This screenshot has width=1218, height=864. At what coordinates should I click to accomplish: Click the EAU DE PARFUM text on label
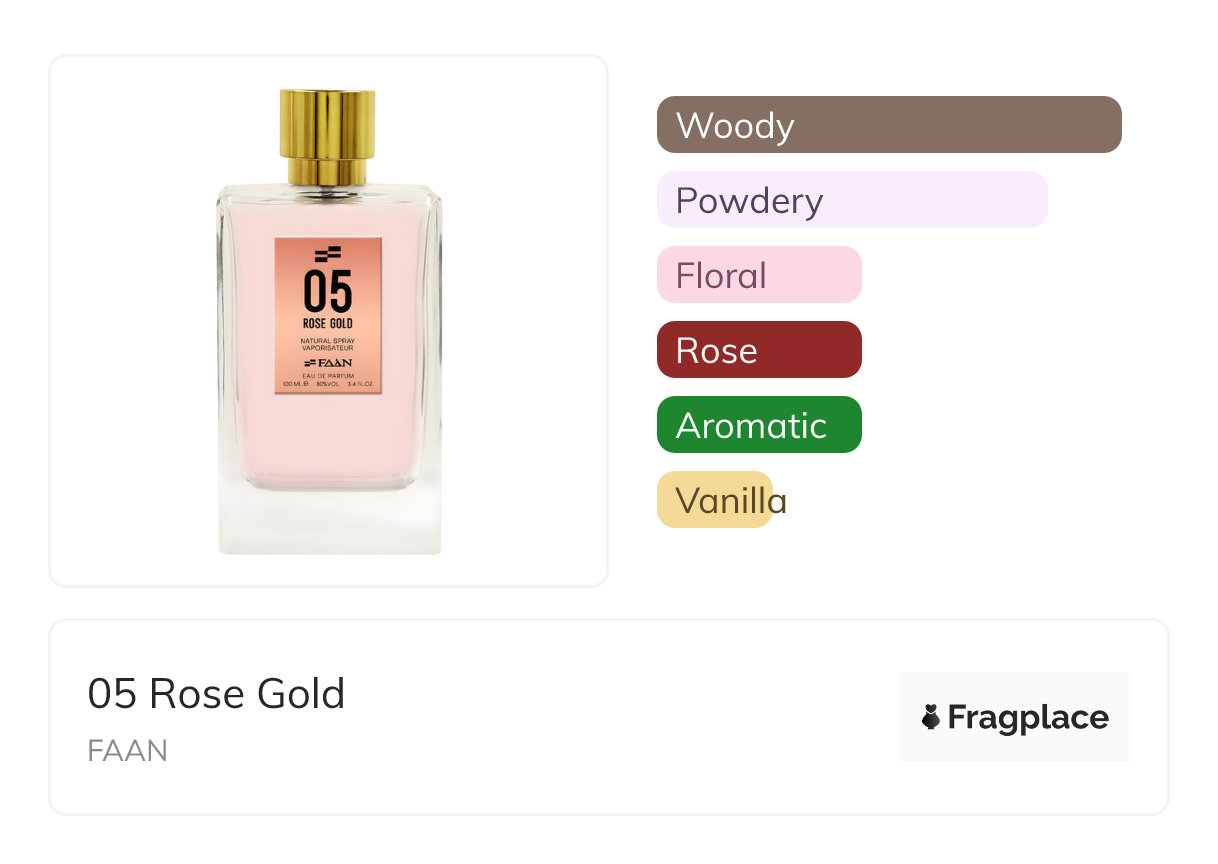tap(328, 374)
